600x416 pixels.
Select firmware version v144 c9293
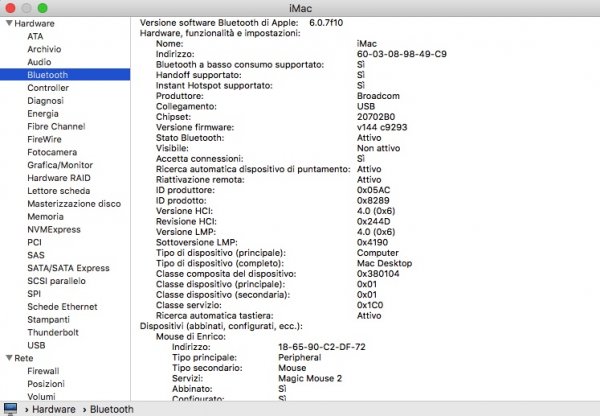pos(382,127)
